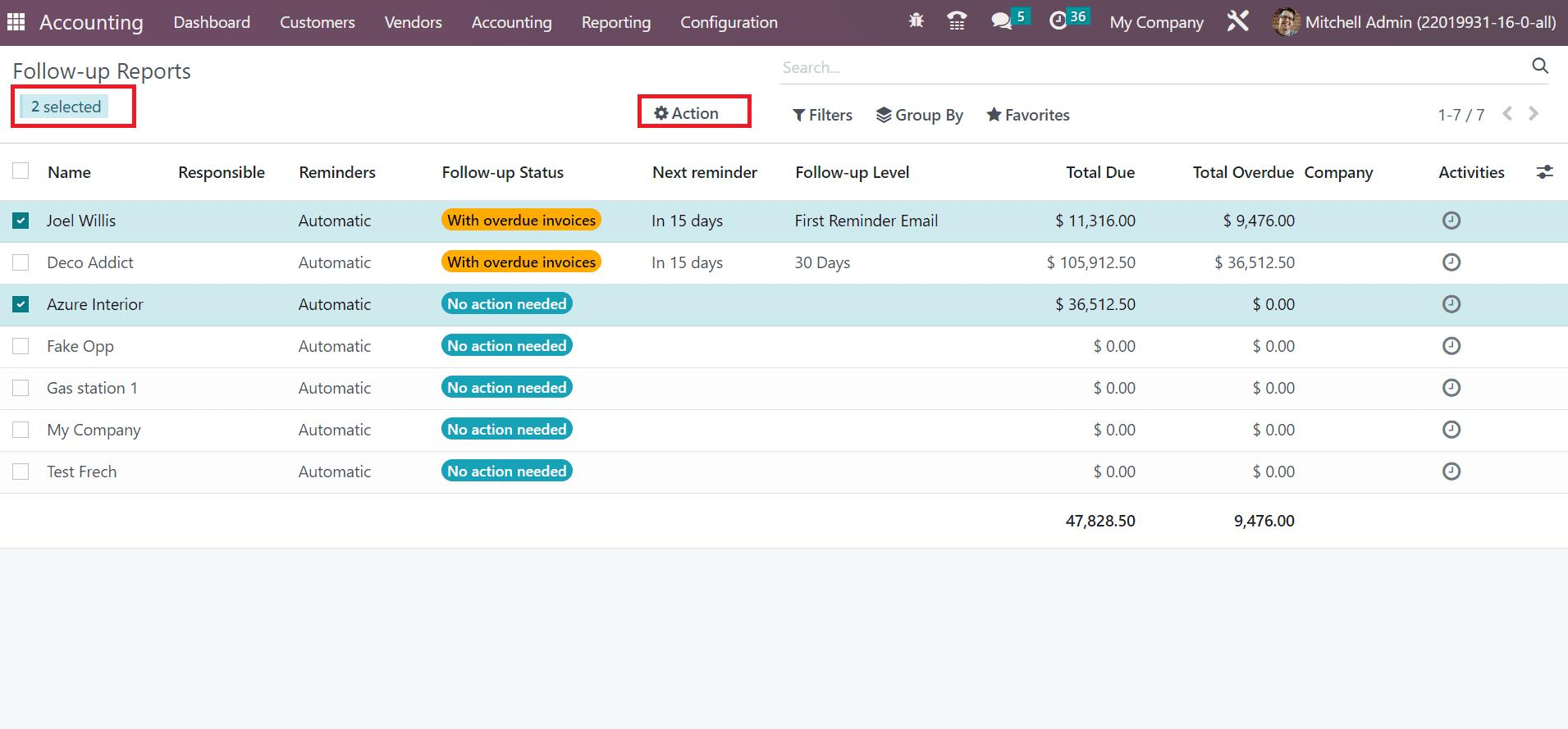Viewport: 1568px width, 729px height.
Task: Open activity clock for My Company row
Action: coord(1451,430)
